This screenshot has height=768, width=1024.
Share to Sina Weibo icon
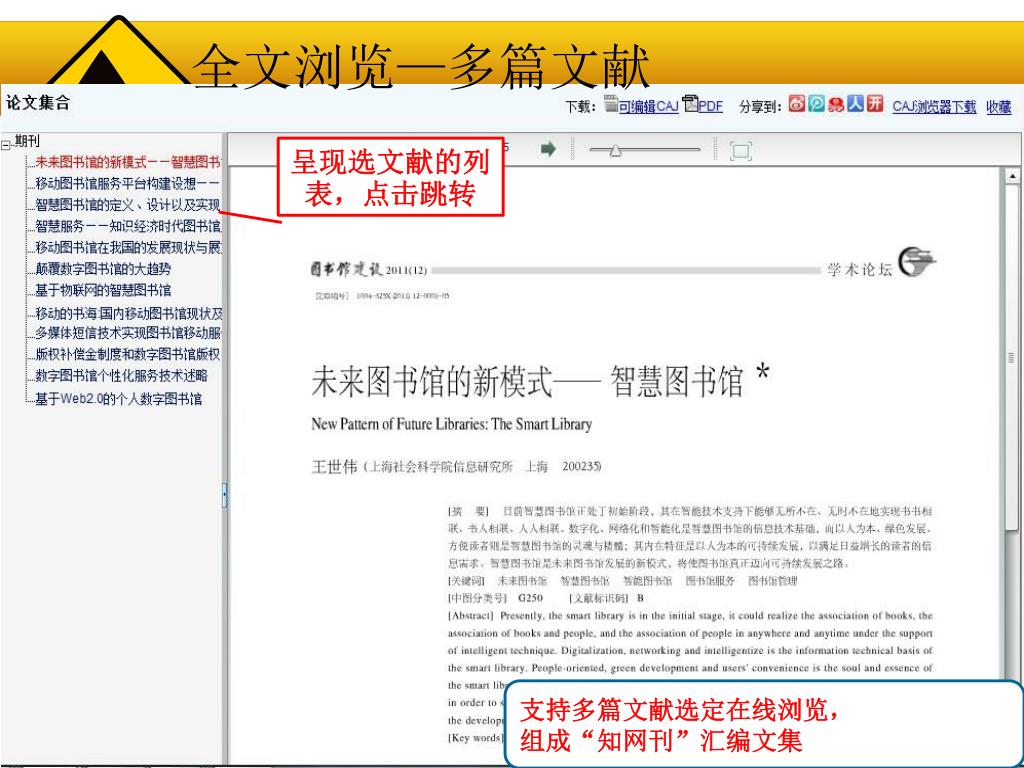coord(797,106)
